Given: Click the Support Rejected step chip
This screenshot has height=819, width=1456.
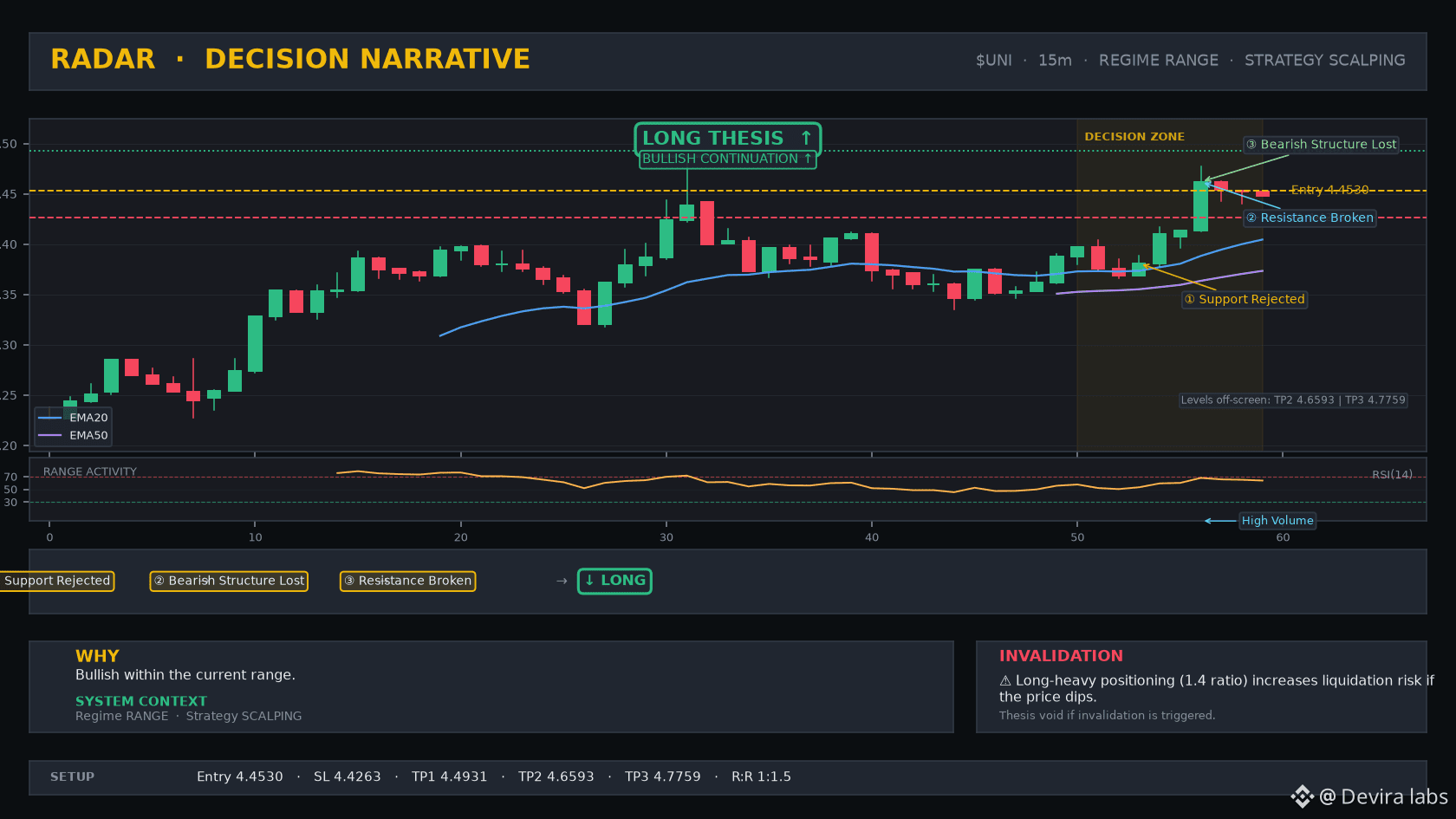Looking at the screenshot, I should 57,581.
